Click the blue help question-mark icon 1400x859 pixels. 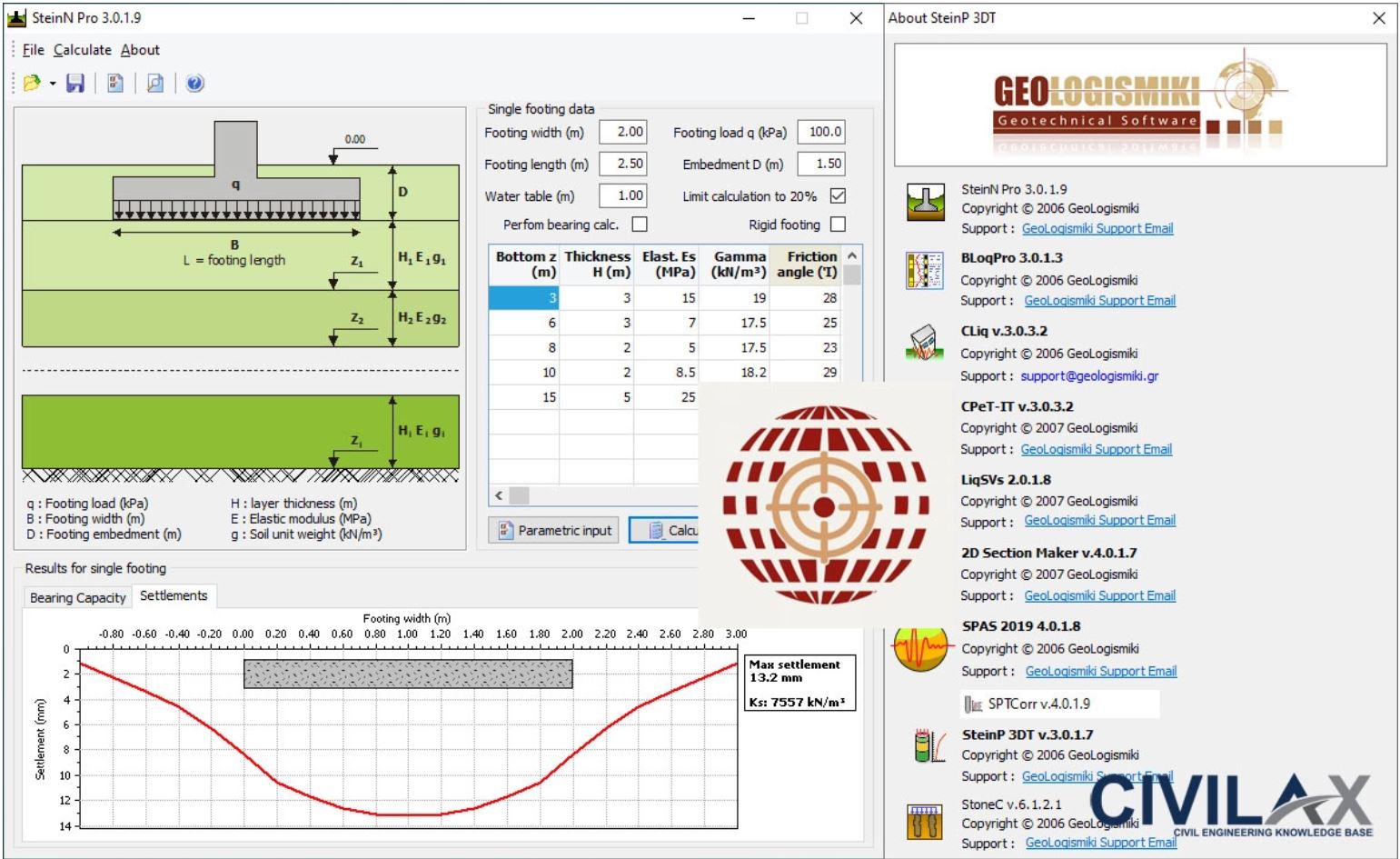195,83
